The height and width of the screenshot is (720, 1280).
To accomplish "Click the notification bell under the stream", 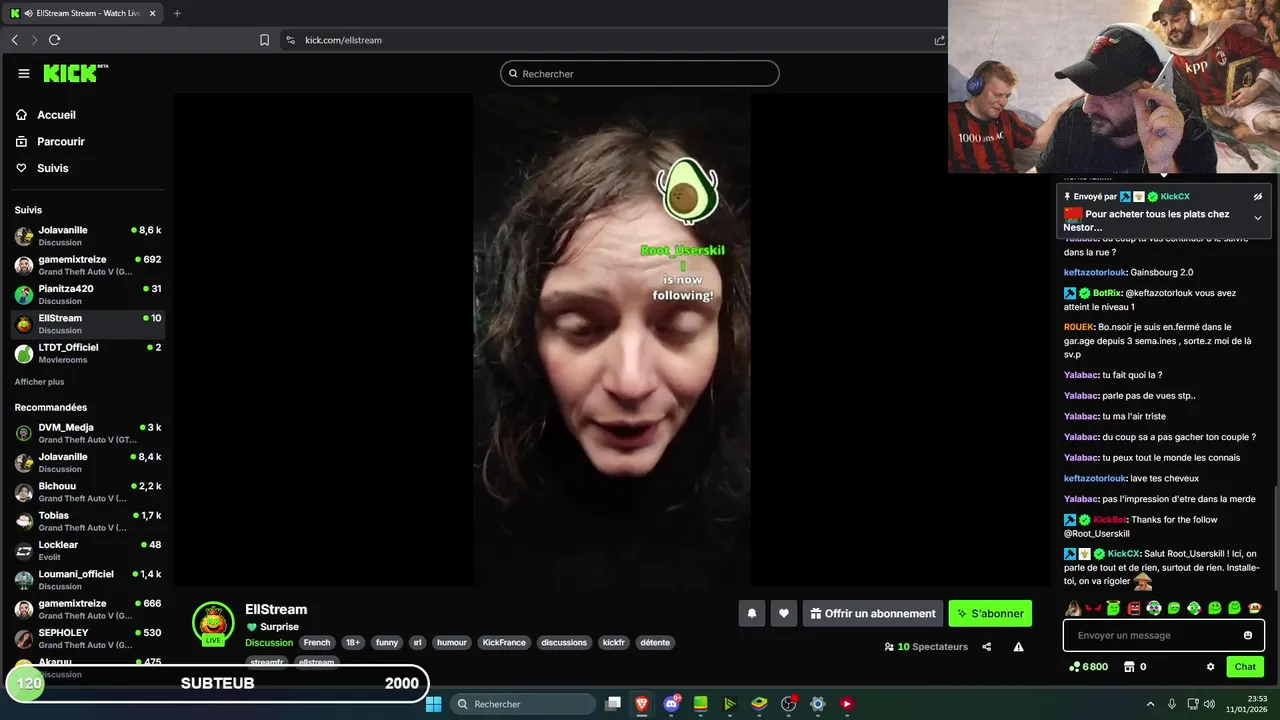I will (x=752, y=614).
